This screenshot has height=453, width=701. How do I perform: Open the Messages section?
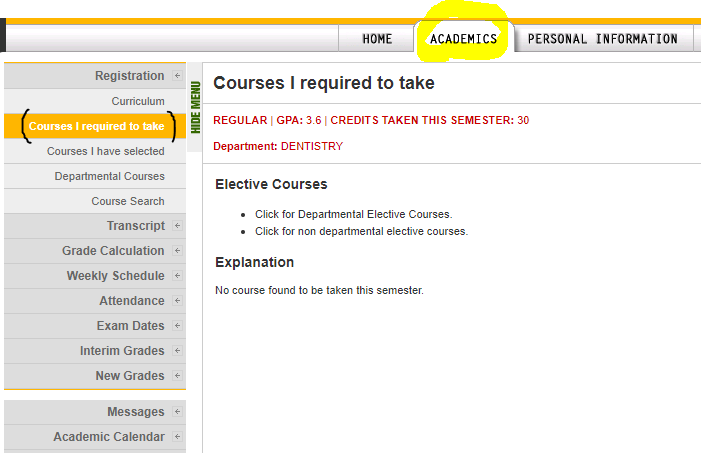pyautogui.click(x=95, y=412)
